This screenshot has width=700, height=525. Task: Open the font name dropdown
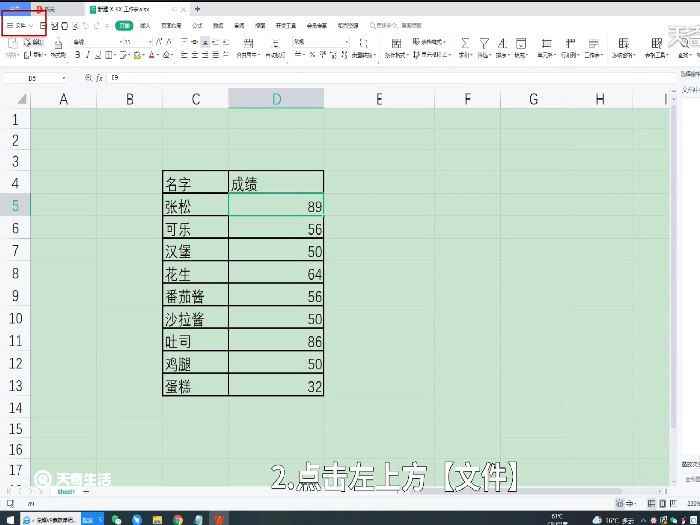pos(97,42)
